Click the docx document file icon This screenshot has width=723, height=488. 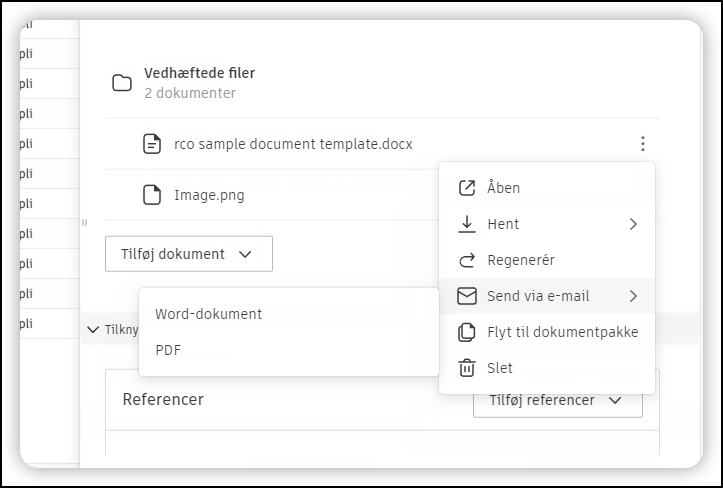point(152,144)
